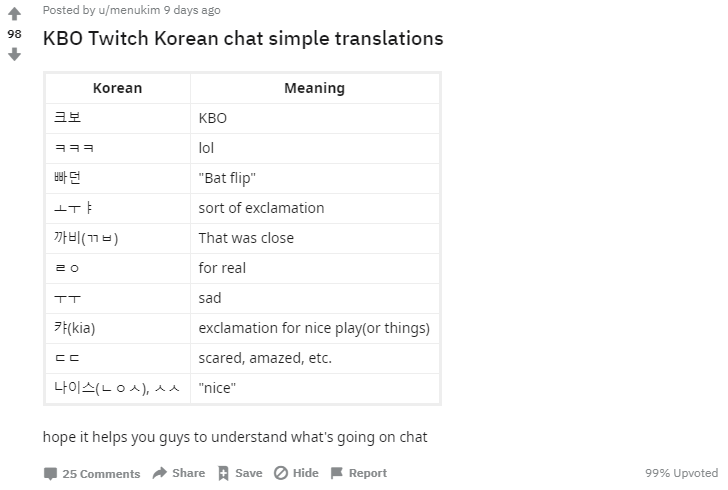Click the Korean column header

click(x=117, y=88)
